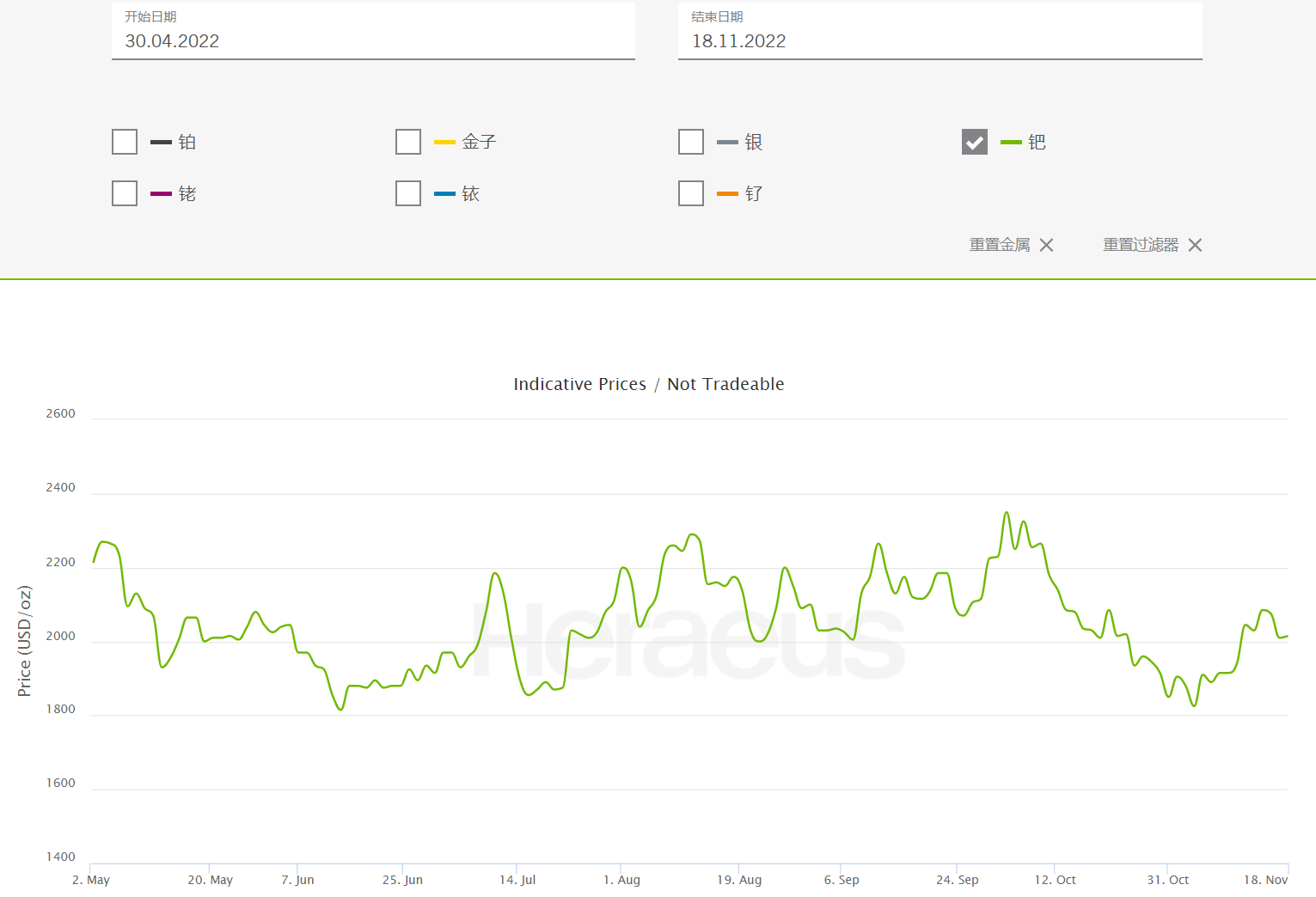The width and height of the screenshot is (1316, 897).
Task: Click the 2. May x-axis label
Action: tap(91, 880)
